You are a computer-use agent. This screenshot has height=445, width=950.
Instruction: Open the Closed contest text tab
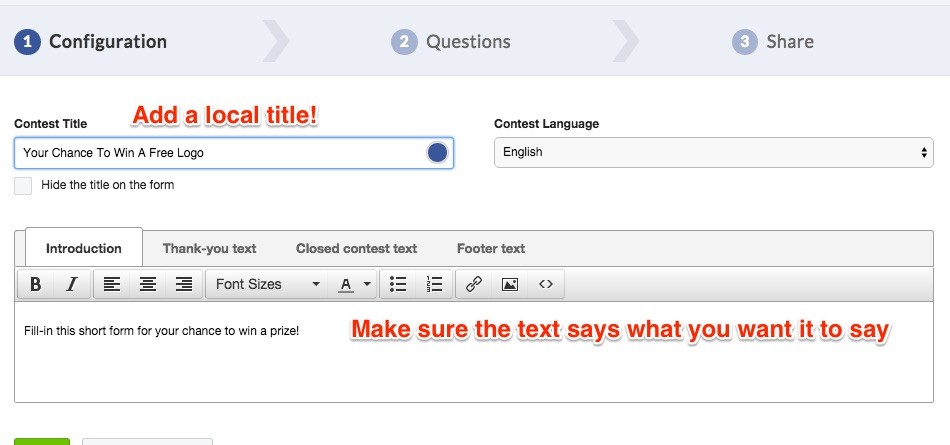[356, 249]
